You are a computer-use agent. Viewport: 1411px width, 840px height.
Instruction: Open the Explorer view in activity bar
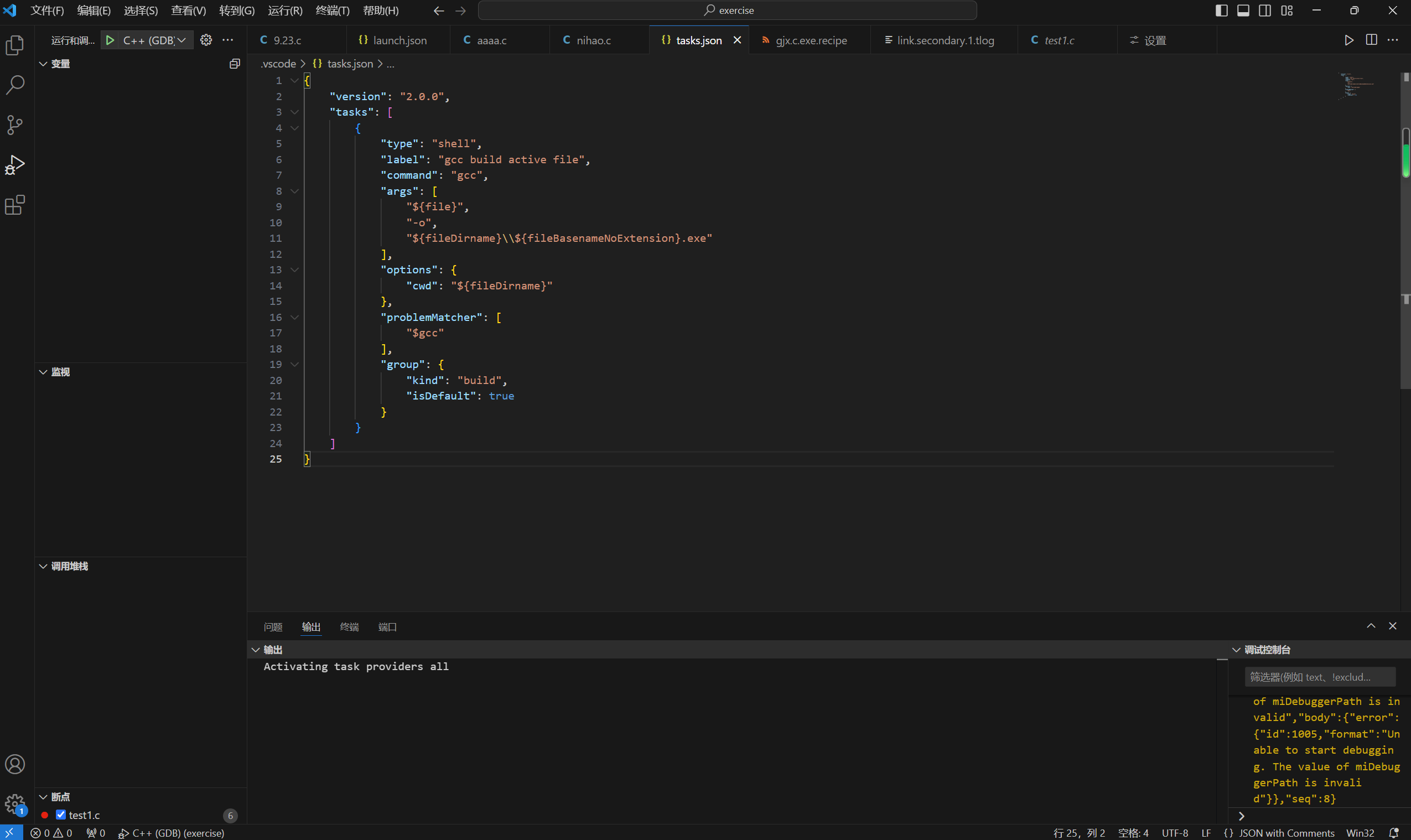[x=15, y=45]
